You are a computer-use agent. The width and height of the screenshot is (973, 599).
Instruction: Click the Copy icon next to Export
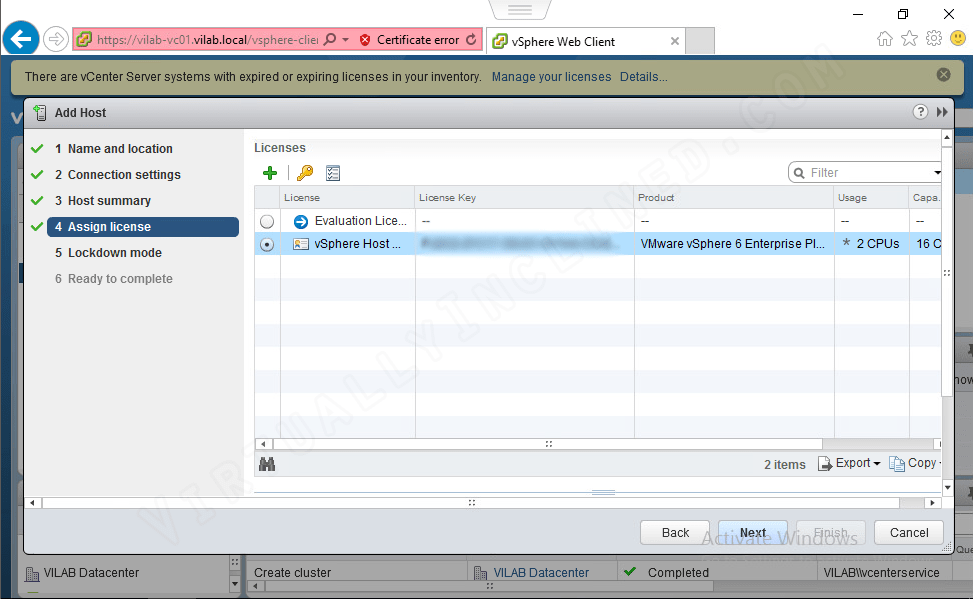[x=898, y=462]
